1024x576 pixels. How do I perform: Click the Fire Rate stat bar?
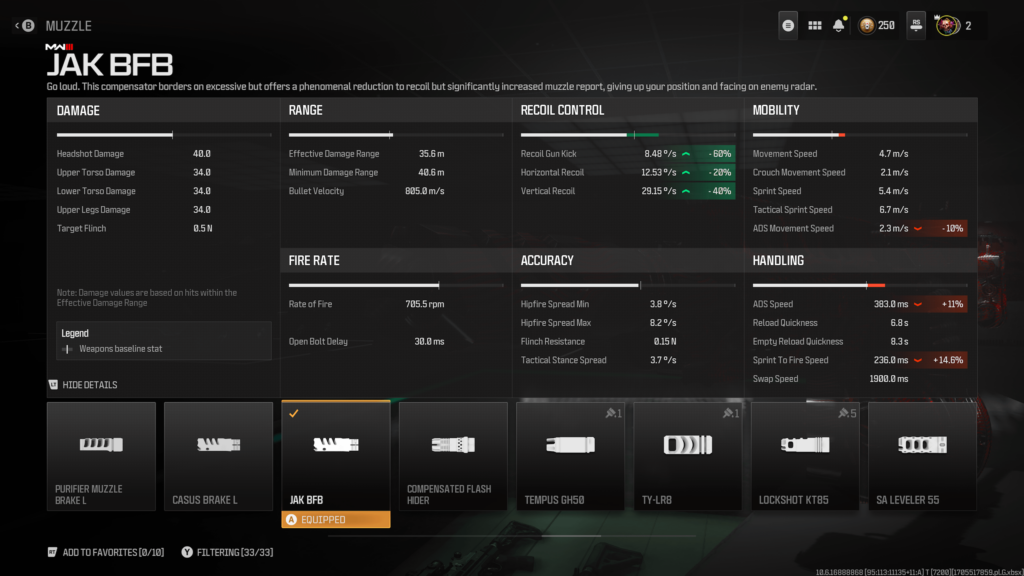pyautogui.click(x=396, y=285)
